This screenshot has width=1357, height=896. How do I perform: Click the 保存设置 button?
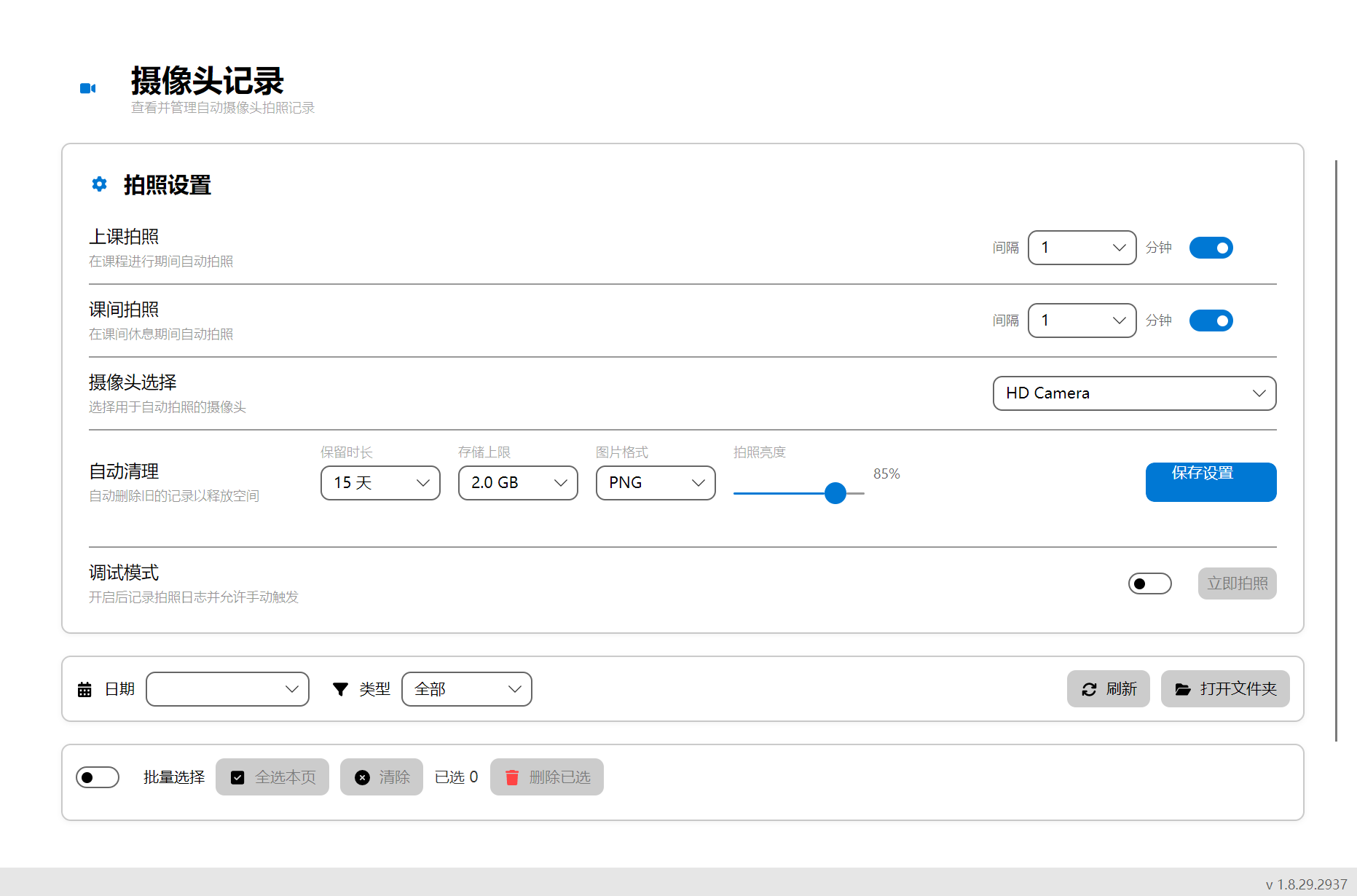[x=1210, y=482]
